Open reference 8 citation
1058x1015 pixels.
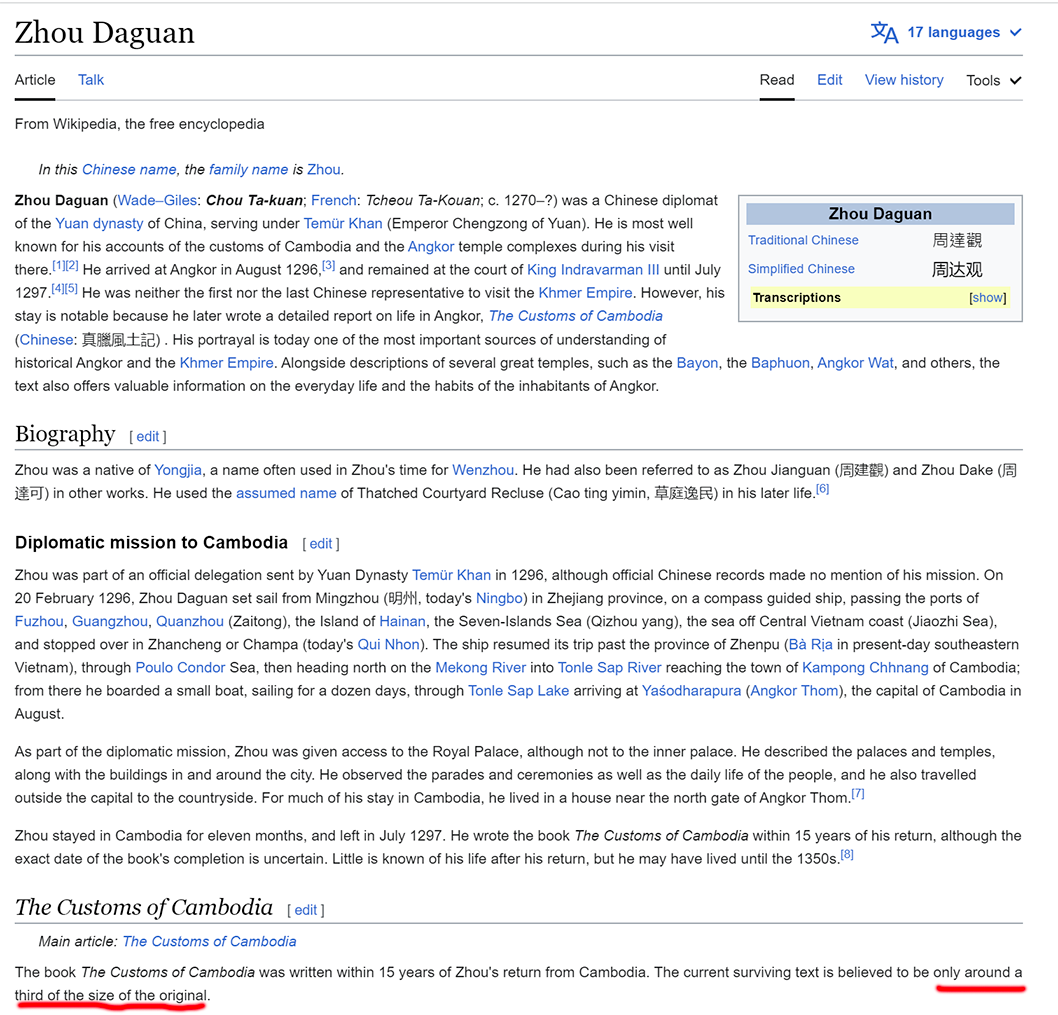click(x=847, y=854)
